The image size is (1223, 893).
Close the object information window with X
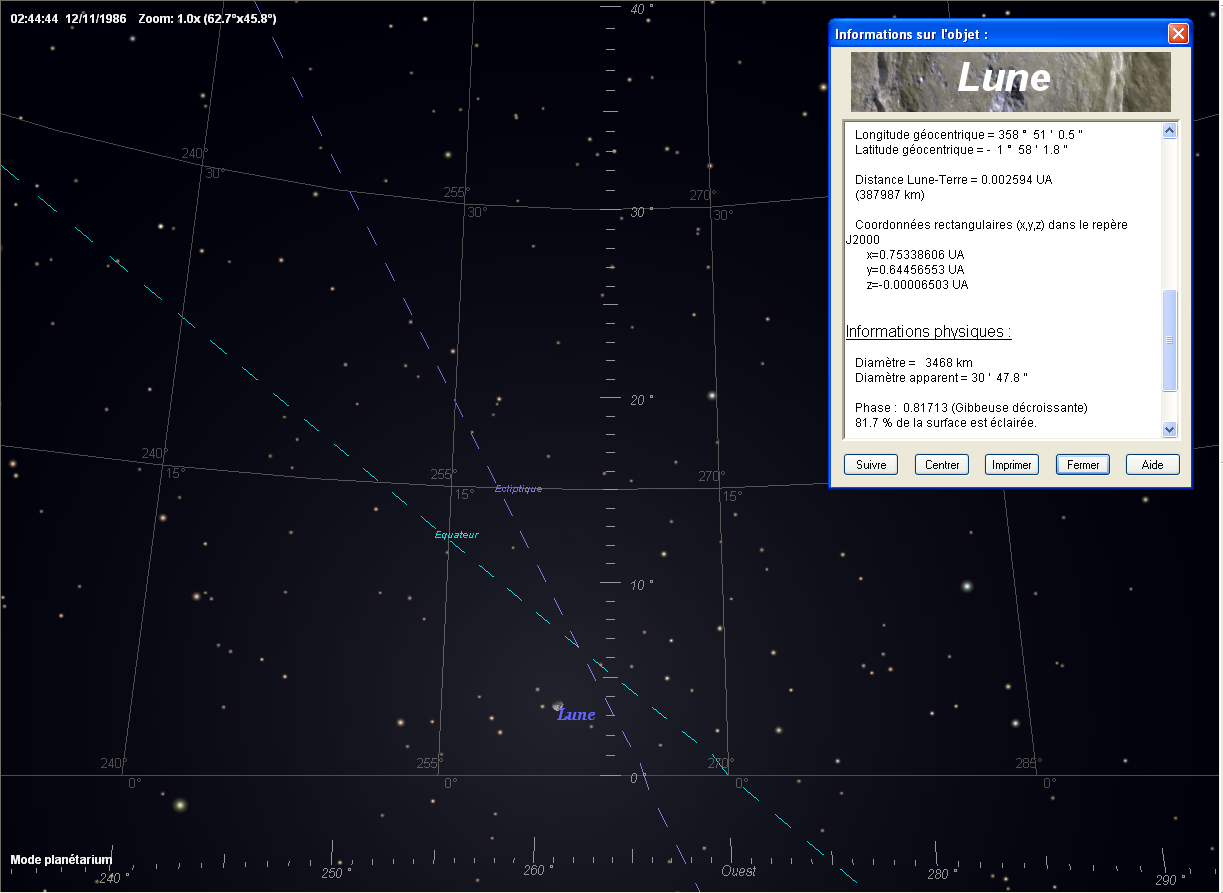coord(1178,34)
